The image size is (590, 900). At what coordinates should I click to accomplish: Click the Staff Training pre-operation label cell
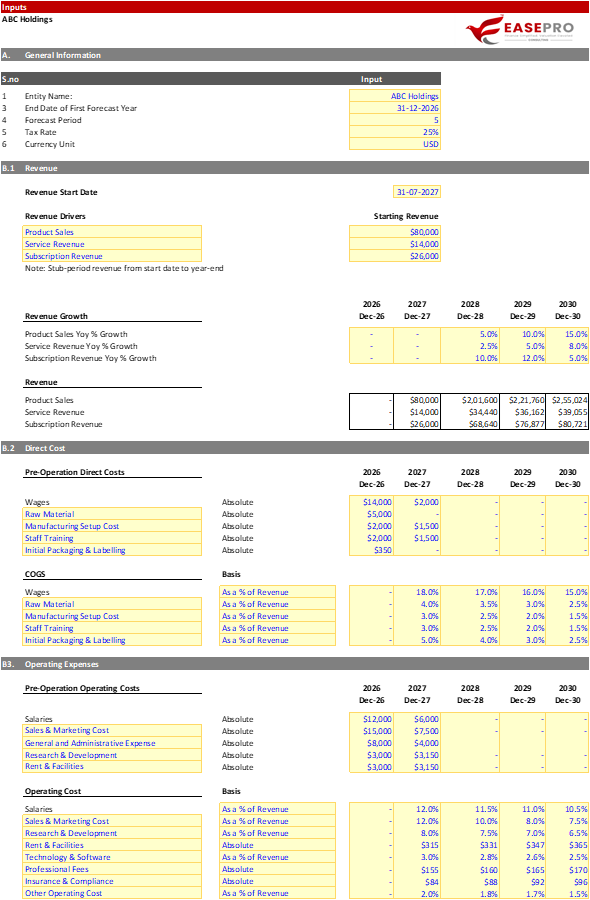[x=112, y=538]
